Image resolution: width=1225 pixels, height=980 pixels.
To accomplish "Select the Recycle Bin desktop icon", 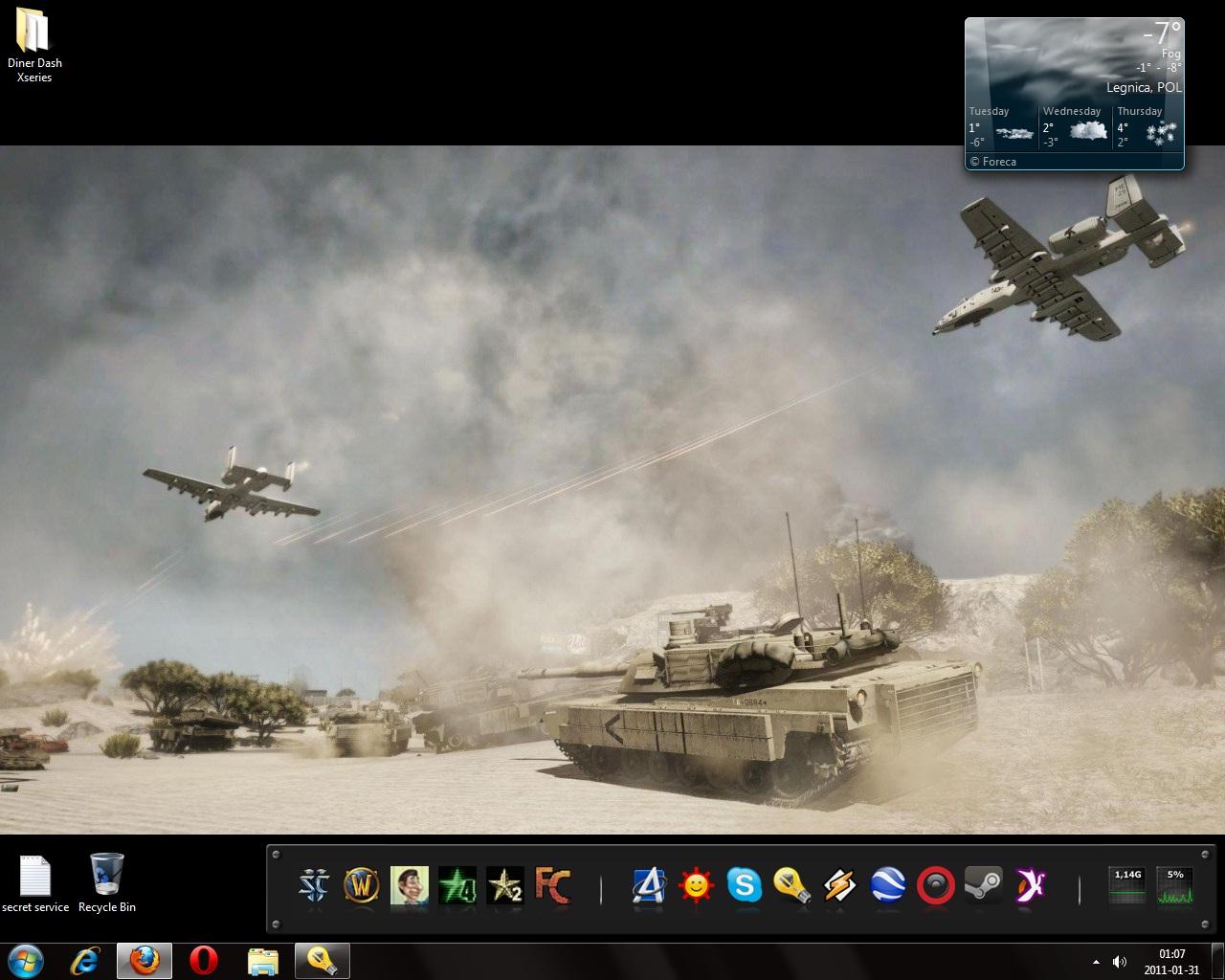I will (x=107, y=884).
